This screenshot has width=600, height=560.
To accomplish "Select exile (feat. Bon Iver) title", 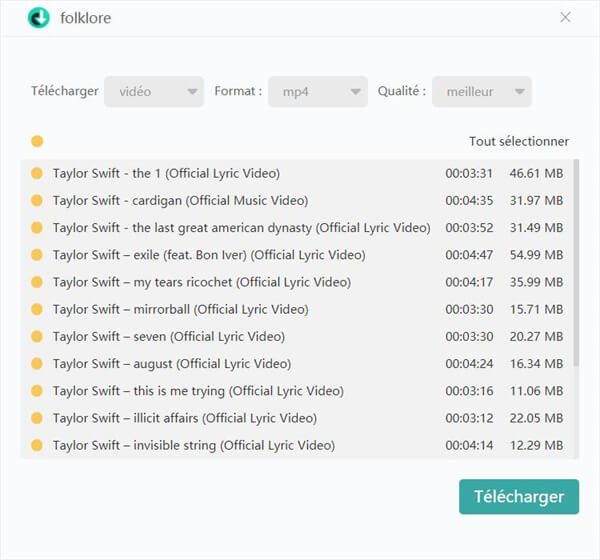I will point(209,255).
